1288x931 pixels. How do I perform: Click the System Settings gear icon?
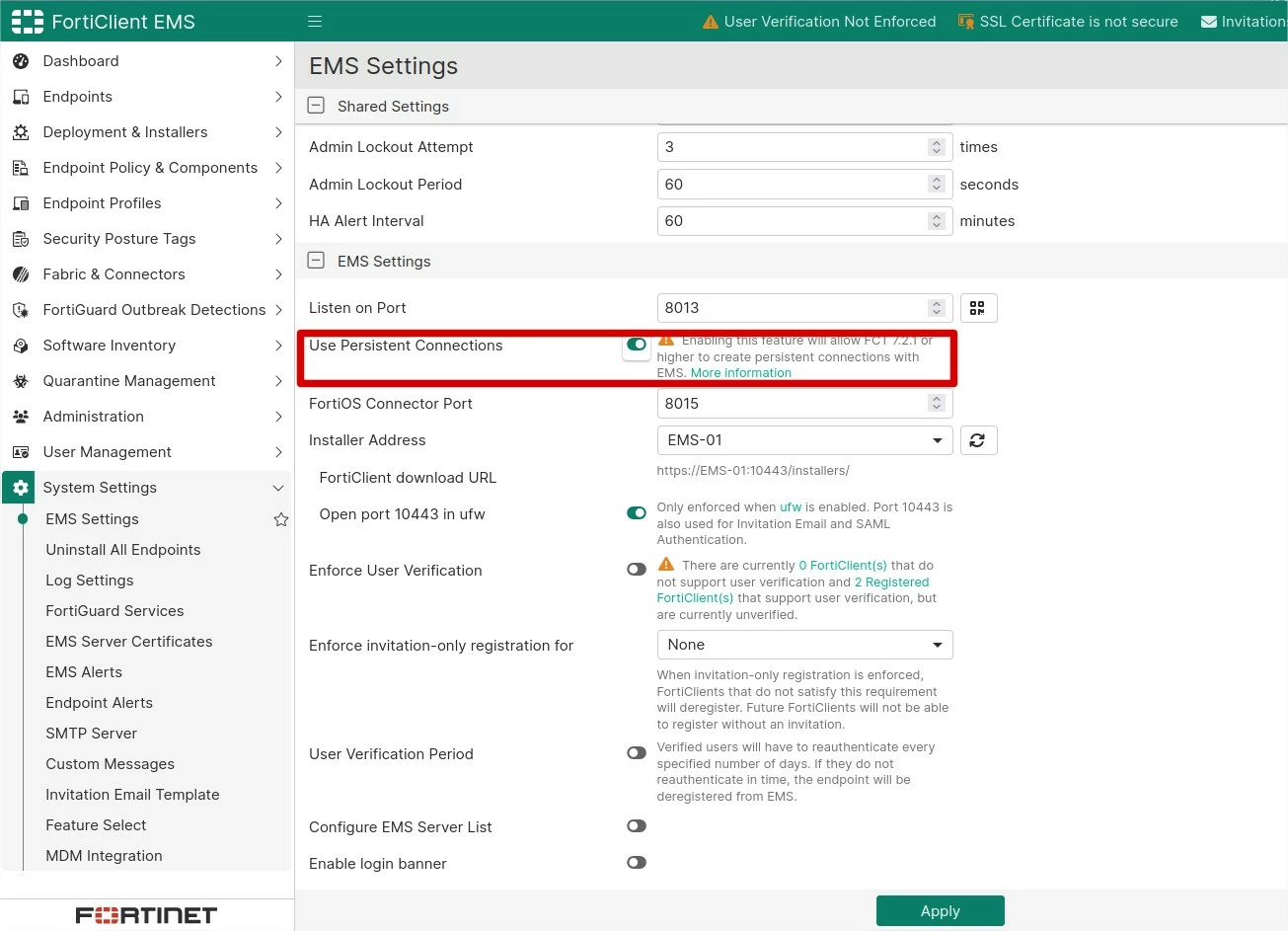[x=21, y=488]
